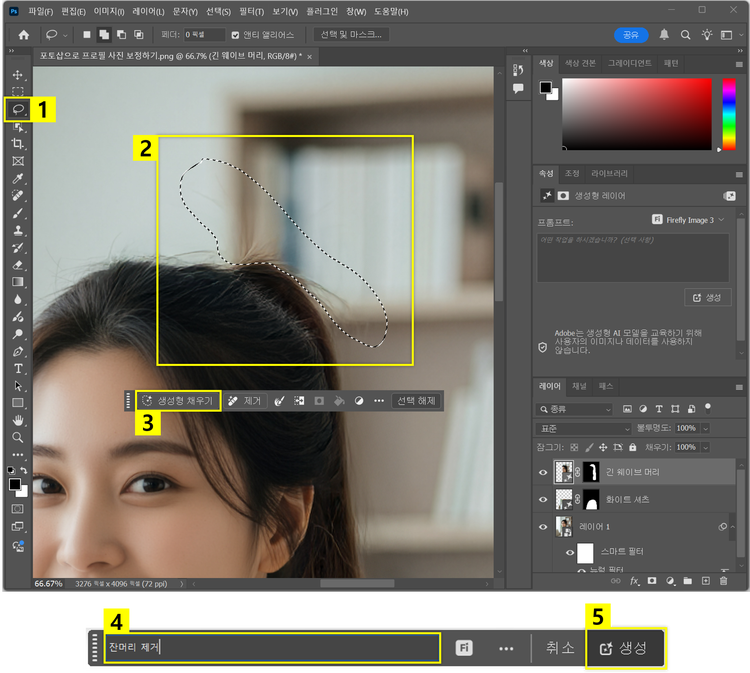Open the 필터(T) menu

coord(250,10)
